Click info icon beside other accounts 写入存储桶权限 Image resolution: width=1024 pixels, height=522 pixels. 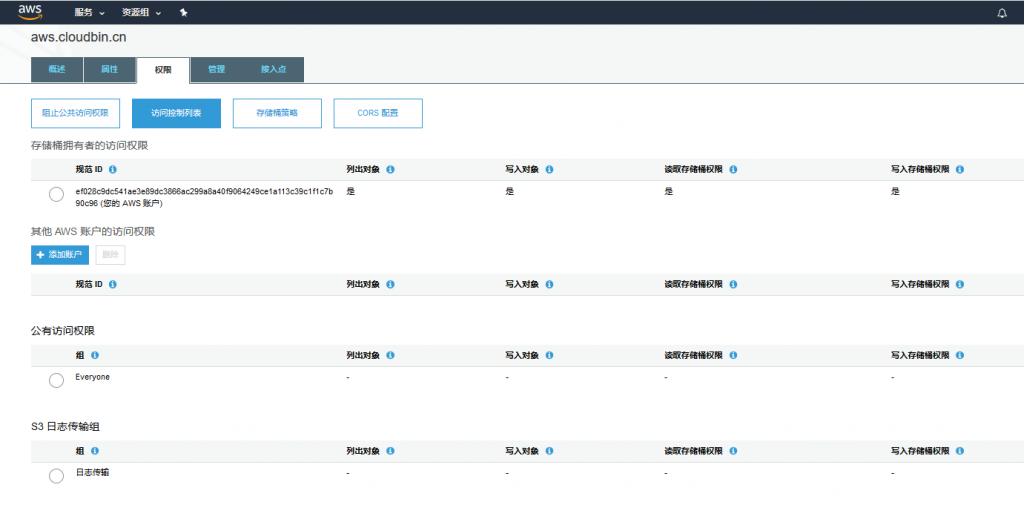click(960, 285)
